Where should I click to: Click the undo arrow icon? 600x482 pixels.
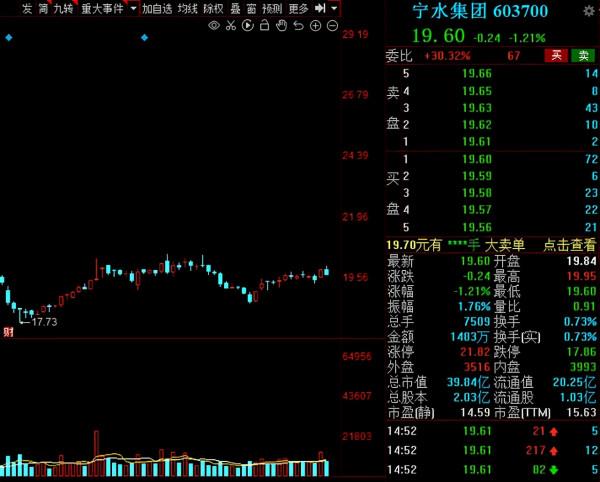coord(300,25)
